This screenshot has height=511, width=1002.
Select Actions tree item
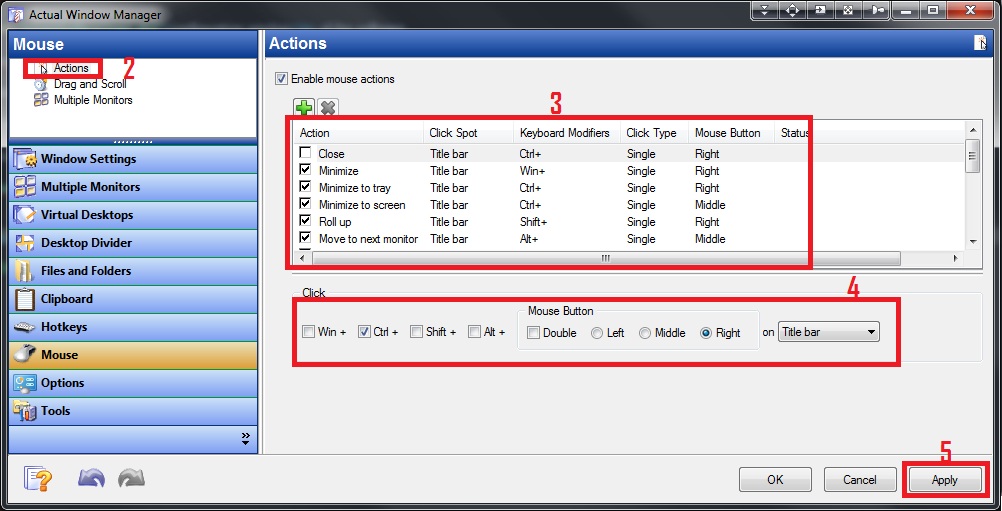click(70, 68)
